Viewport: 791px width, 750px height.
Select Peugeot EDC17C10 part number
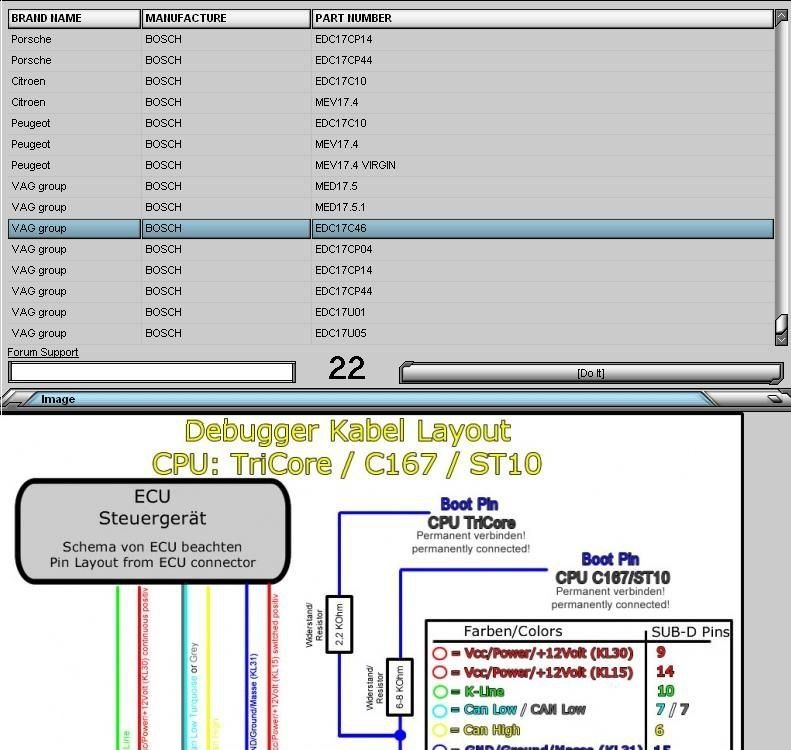tap(341, 123)
